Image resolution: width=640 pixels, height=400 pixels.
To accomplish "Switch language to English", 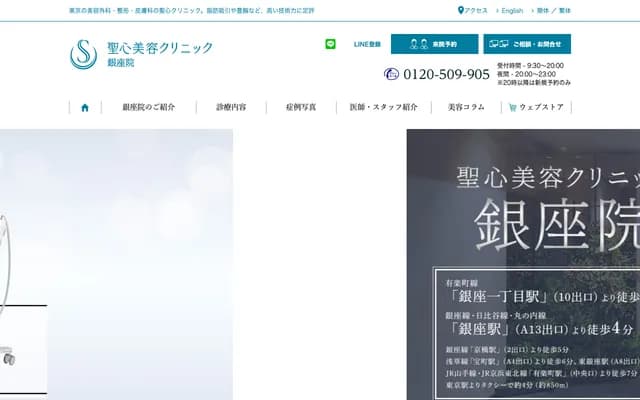I will point(510,10).
